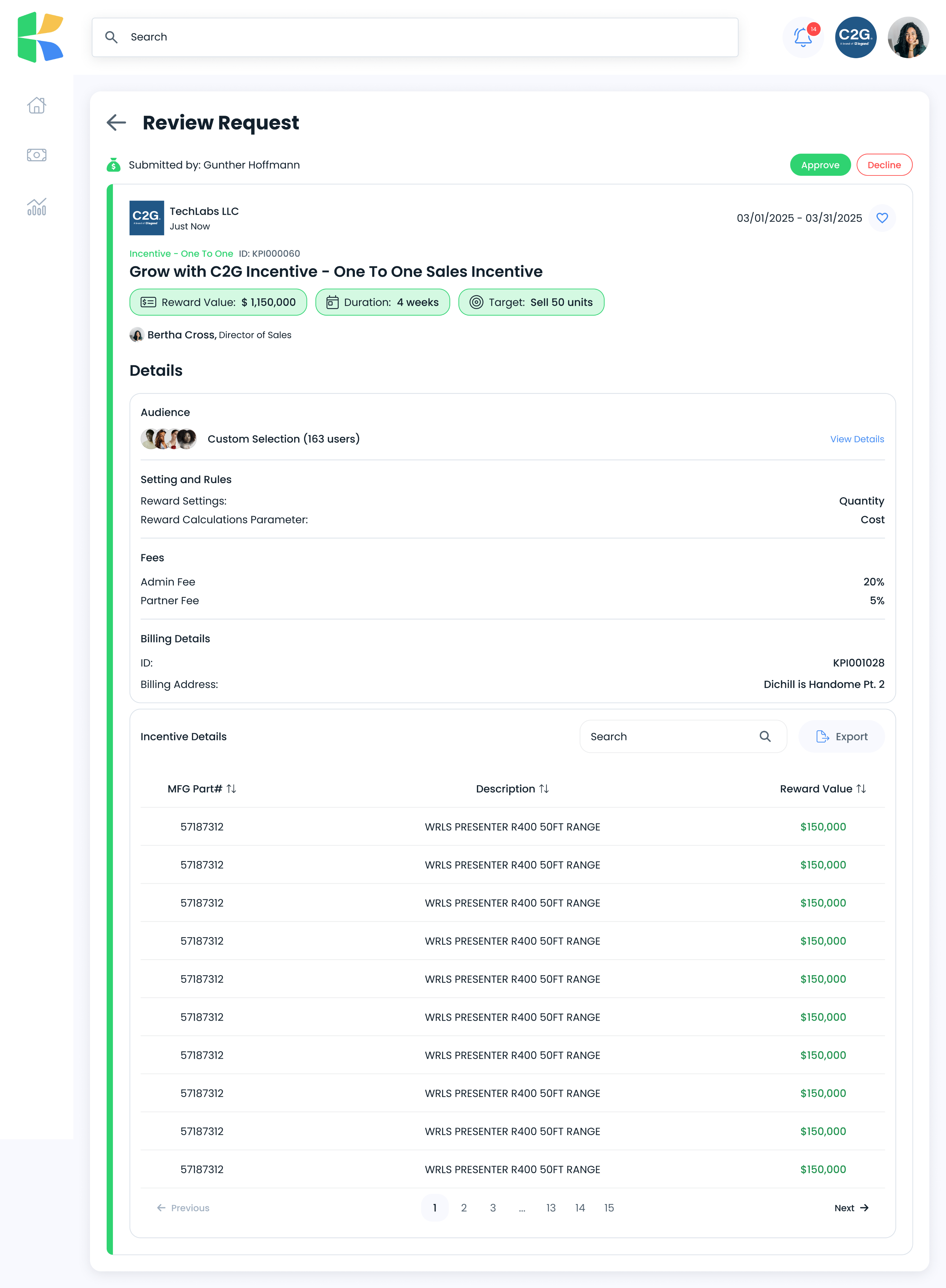The image size is (946, 1288).
Task: Favorite the request with the heart icon
Action: point(882,218)
